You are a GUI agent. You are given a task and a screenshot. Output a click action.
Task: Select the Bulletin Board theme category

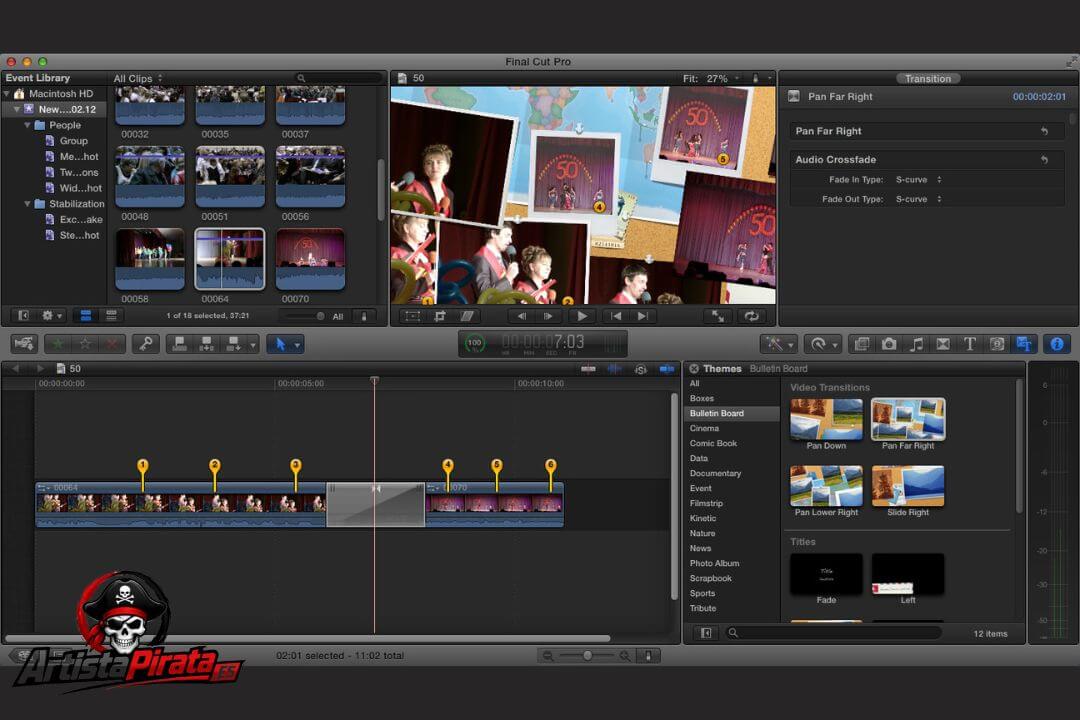click(x=733, y=413)
